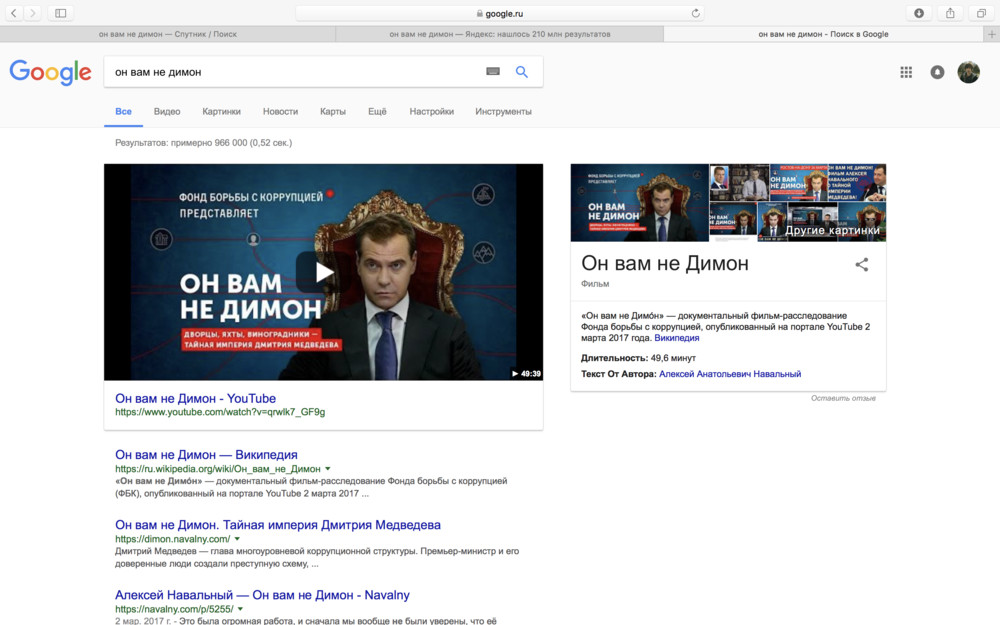
Task: Open Google notifications bell
Action: point(938,72)
